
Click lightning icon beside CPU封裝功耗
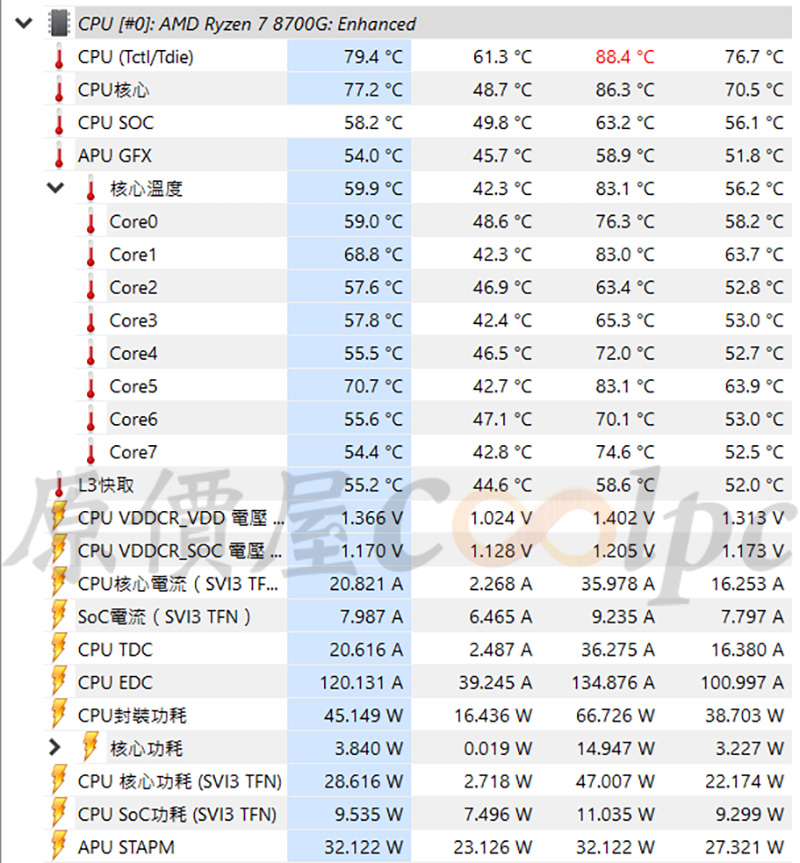[x=59, y=716]
